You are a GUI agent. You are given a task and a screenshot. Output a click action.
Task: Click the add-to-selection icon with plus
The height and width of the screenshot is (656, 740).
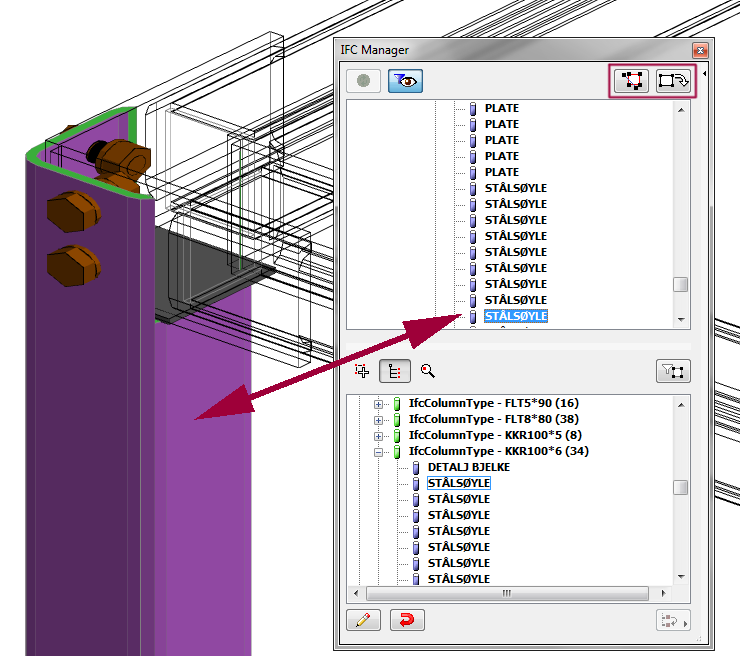(362, 371)
